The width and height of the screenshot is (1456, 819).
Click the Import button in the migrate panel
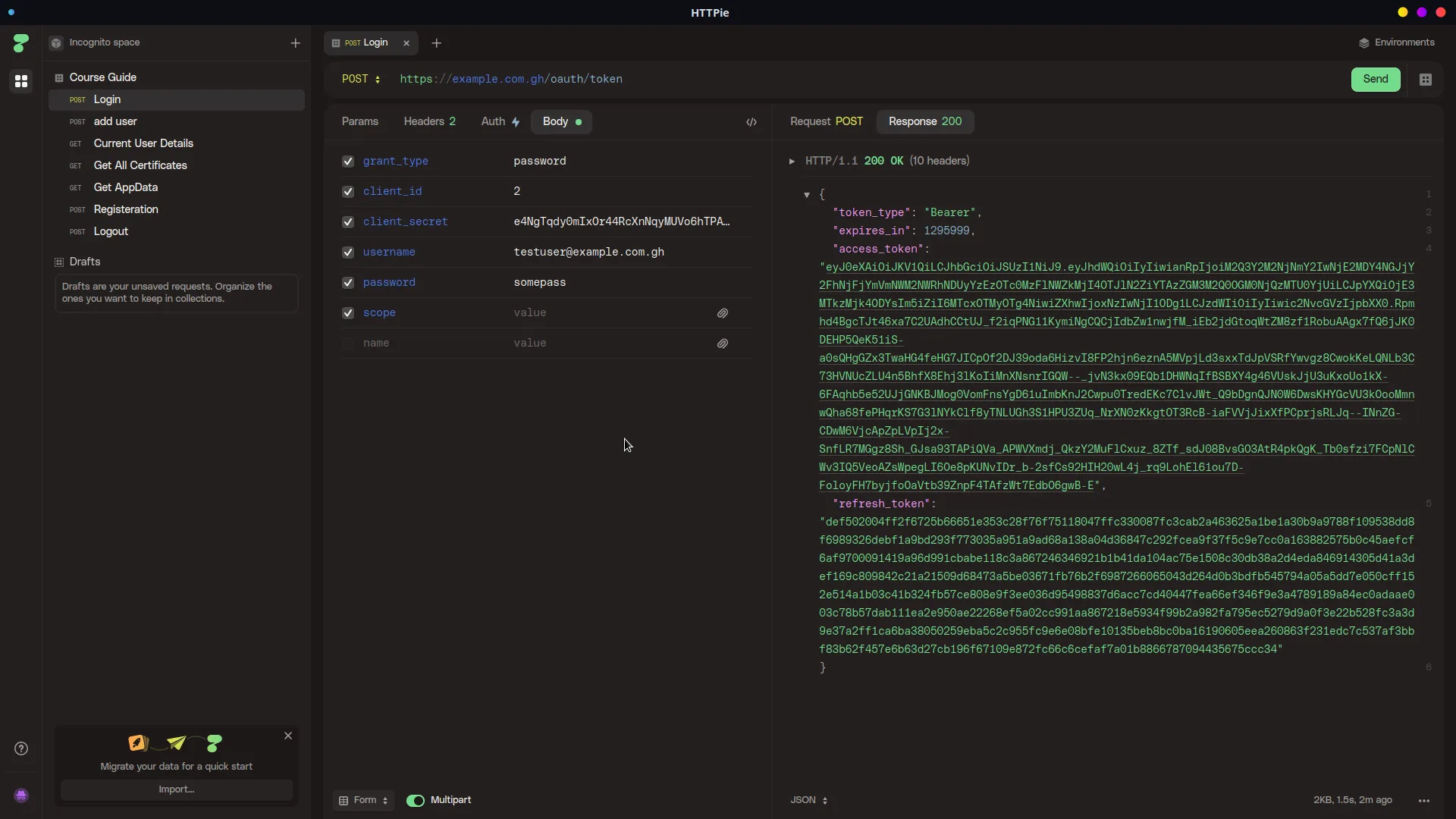[176, 789]
